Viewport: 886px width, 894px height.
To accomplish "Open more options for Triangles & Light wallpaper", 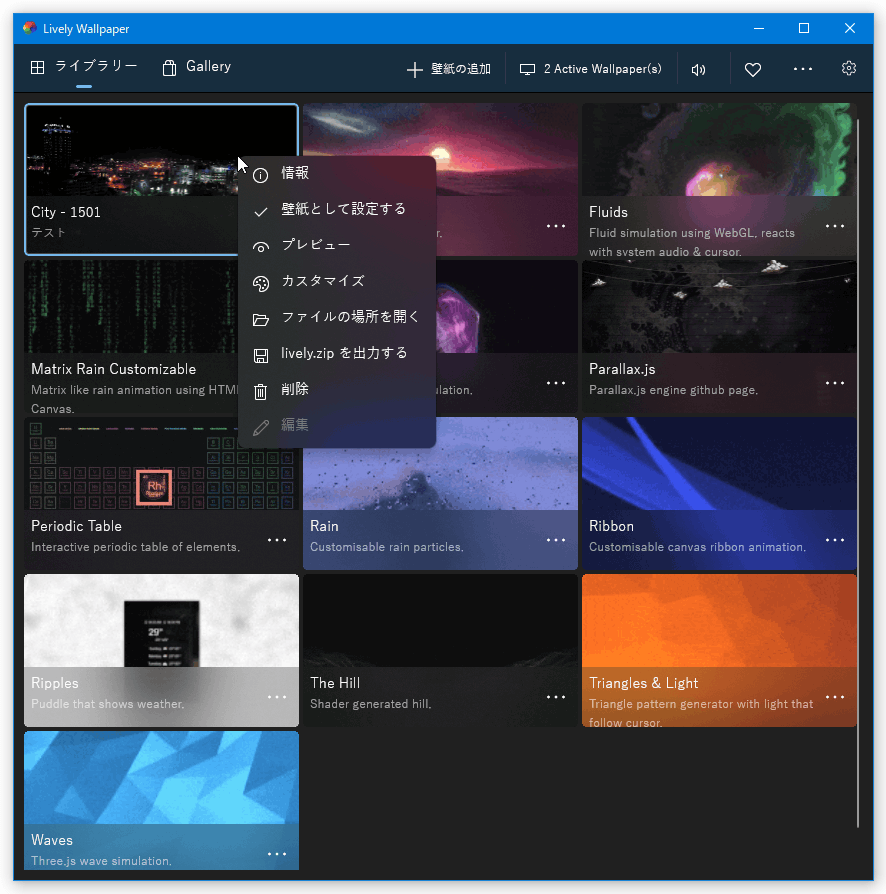I will point(835,697).
